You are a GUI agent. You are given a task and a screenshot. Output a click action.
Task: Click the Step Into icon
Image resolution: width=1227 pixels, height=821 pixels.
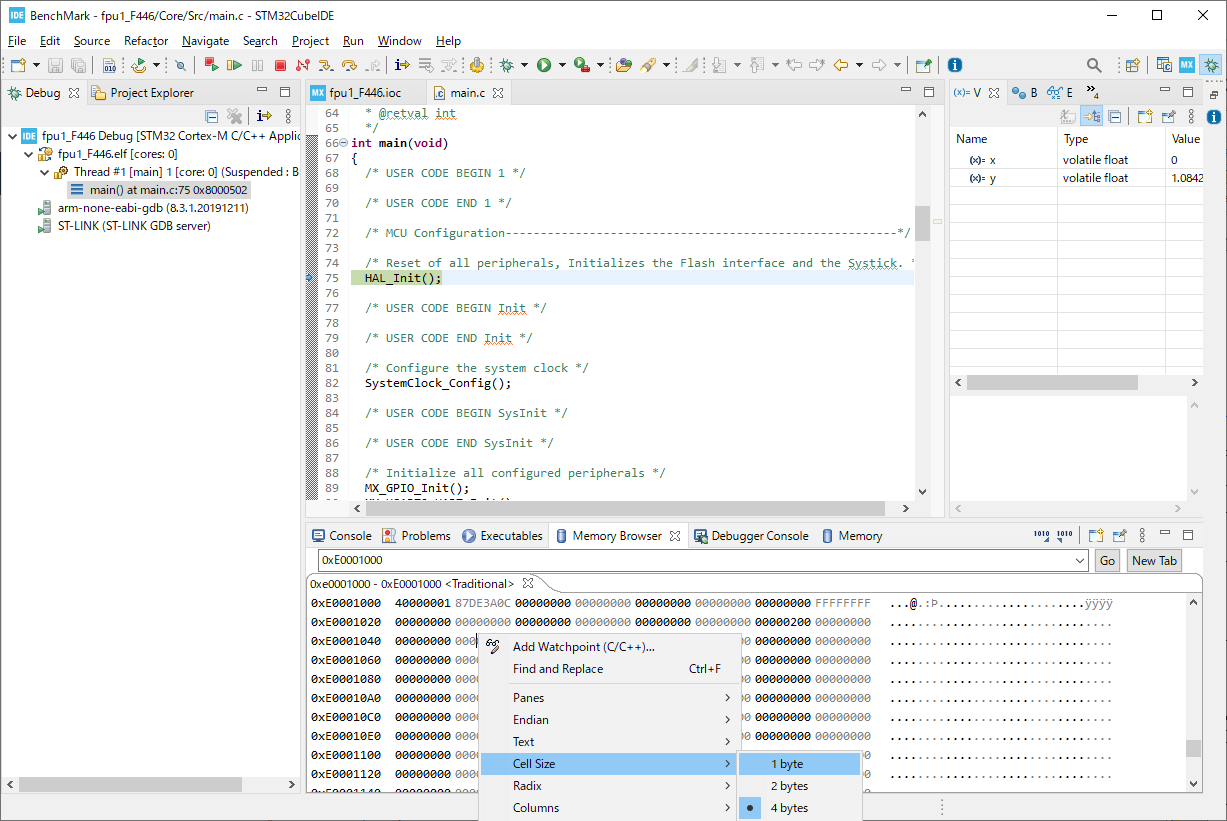pos(326,65)
